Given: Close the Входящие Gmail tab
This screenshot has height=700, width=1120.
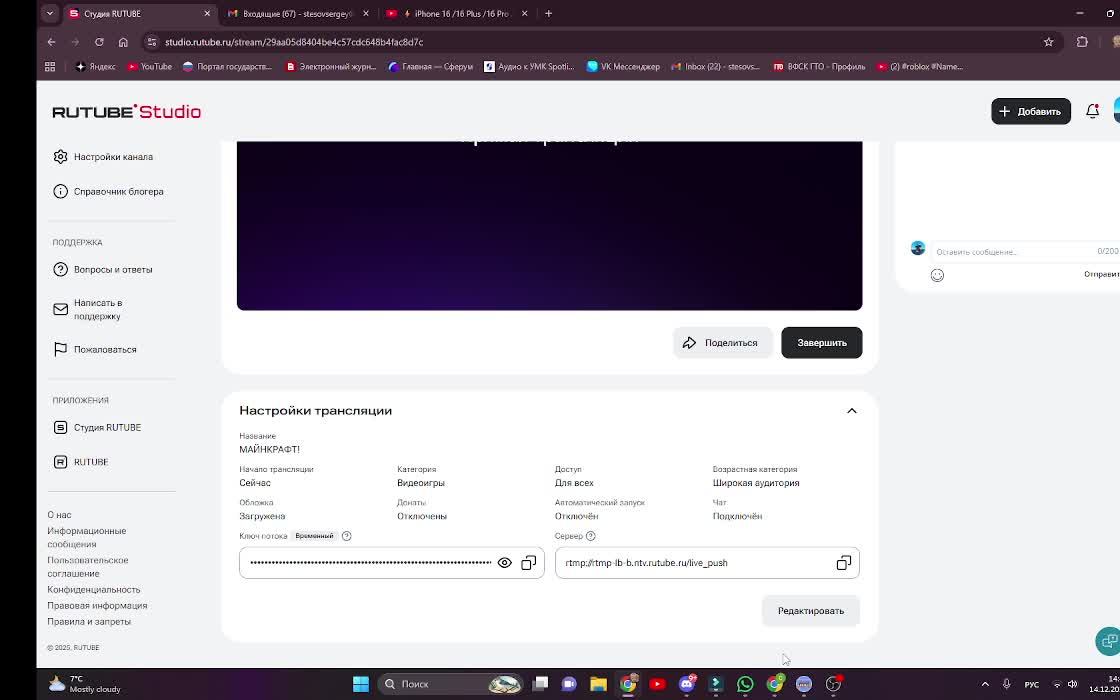Looking at the screenshot, I should [x=366, y=14].
